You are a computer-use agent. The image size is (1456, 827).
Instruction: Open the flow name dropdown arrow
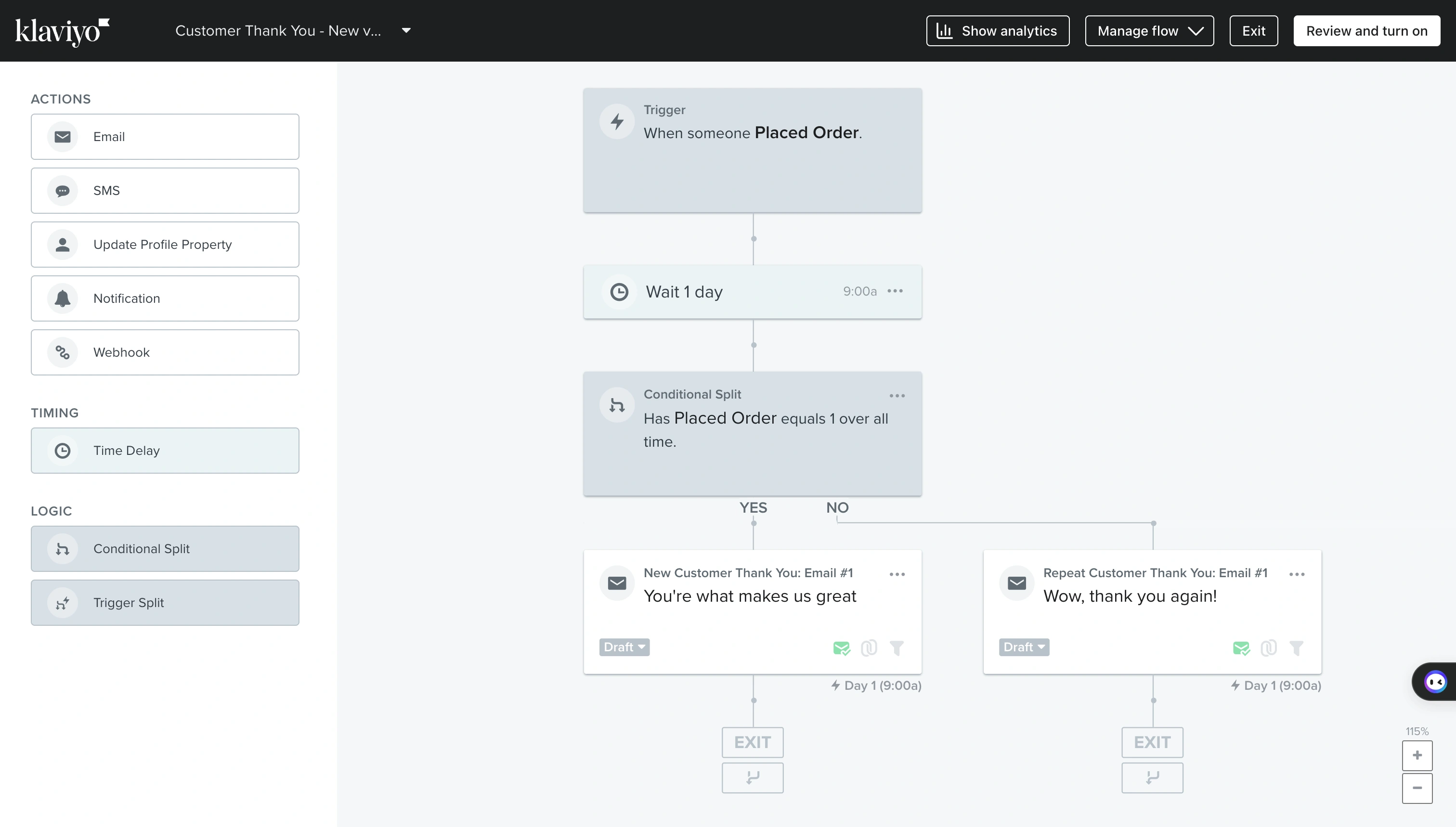[x=406, y=31]
